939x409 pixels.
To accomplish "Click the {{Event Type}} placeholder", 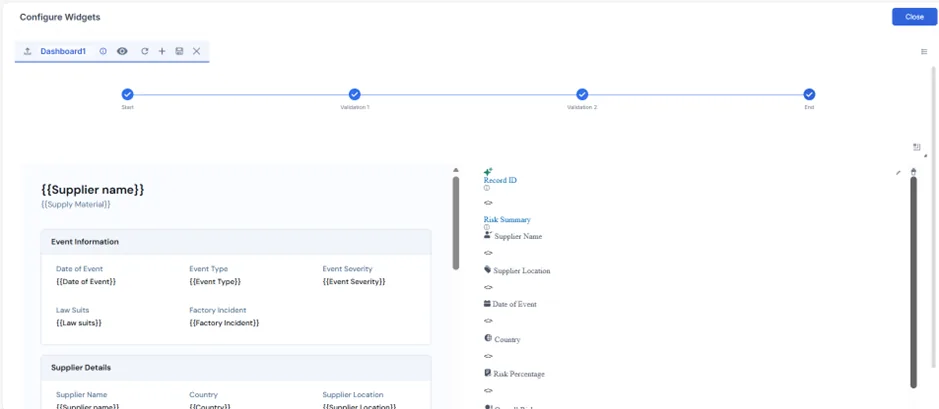I will [x=215, y=281].
